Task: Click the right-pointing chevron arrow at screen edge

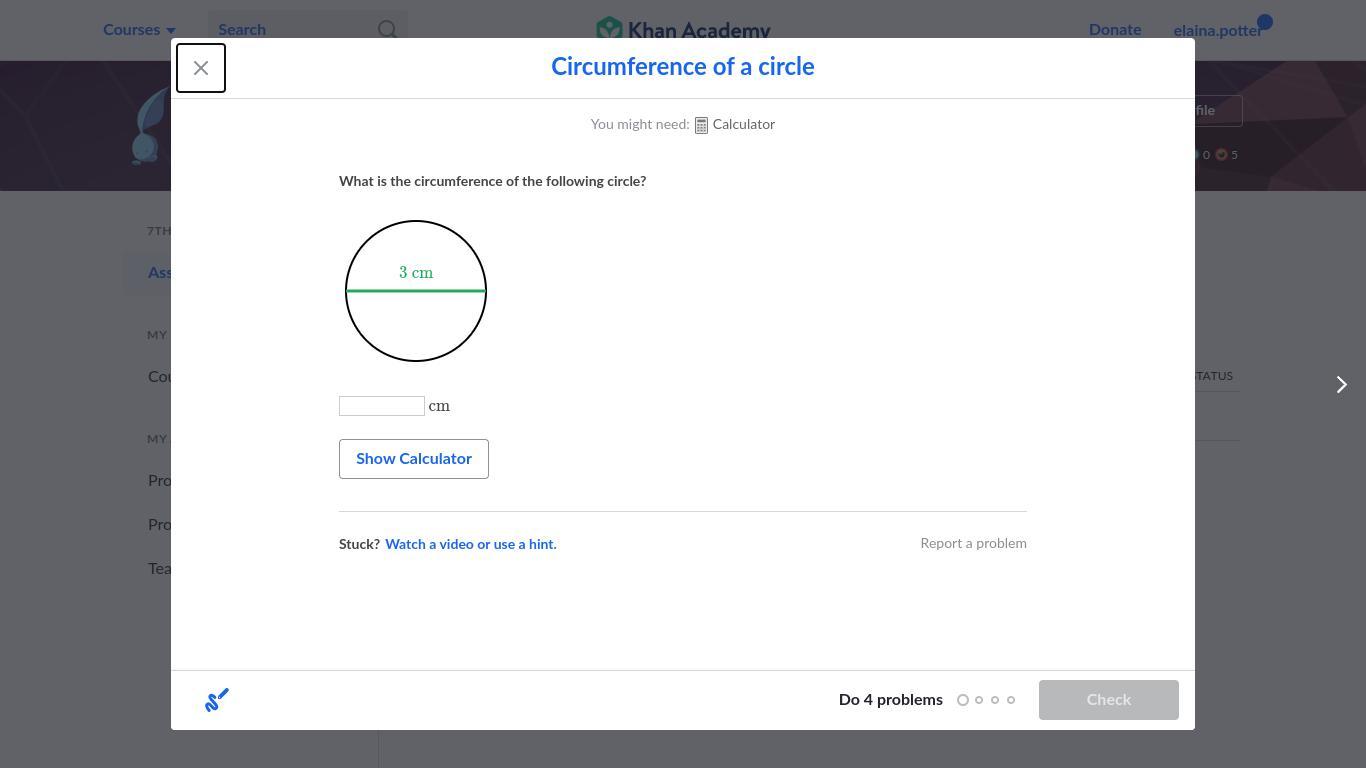Action: tap(1341, 385)
